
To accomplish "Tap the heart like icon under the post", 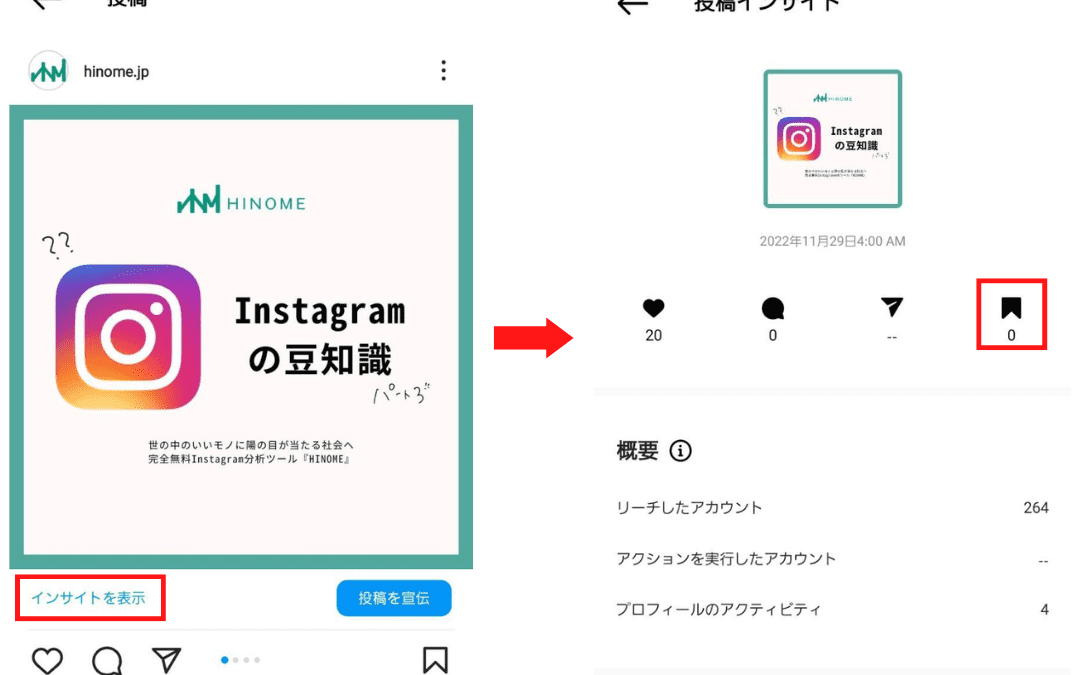I will [48, 661].
